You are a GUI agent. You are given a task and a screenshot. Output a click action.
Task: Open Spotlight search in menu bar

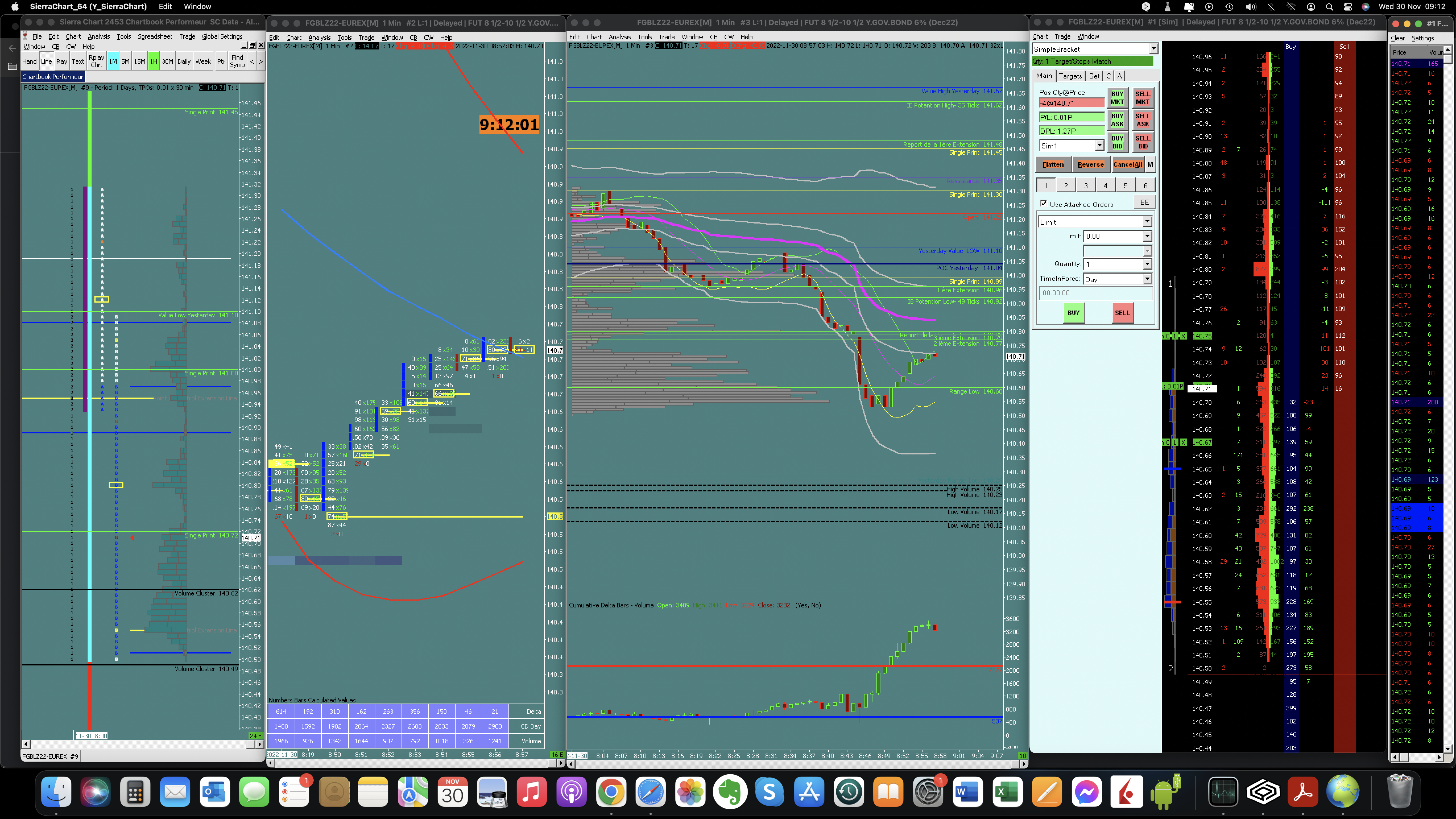pos(1329,7)
